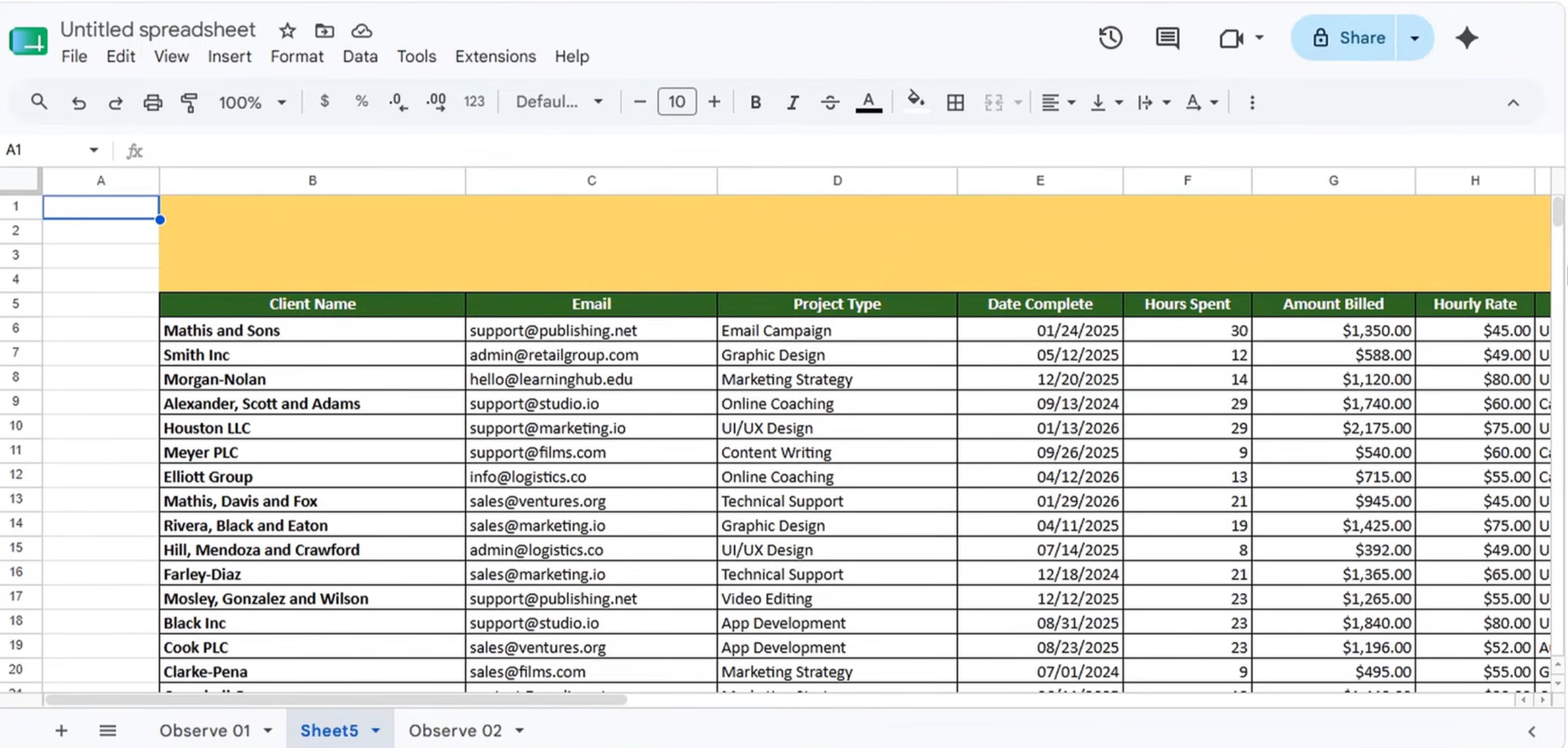Open the all sheets list
The width and height of the screenshot is (1568, 748).
point(108,730)
